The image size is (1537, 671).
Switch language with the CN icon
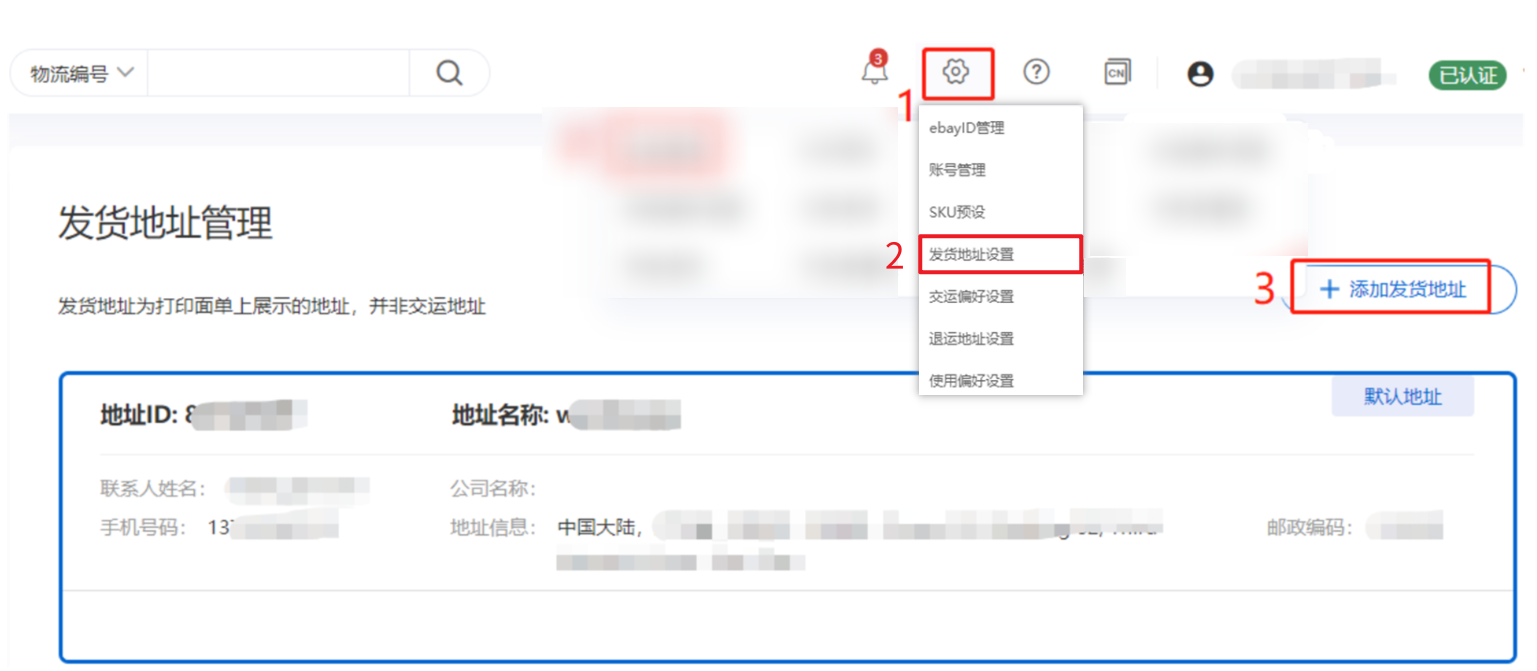[1117, 72]
